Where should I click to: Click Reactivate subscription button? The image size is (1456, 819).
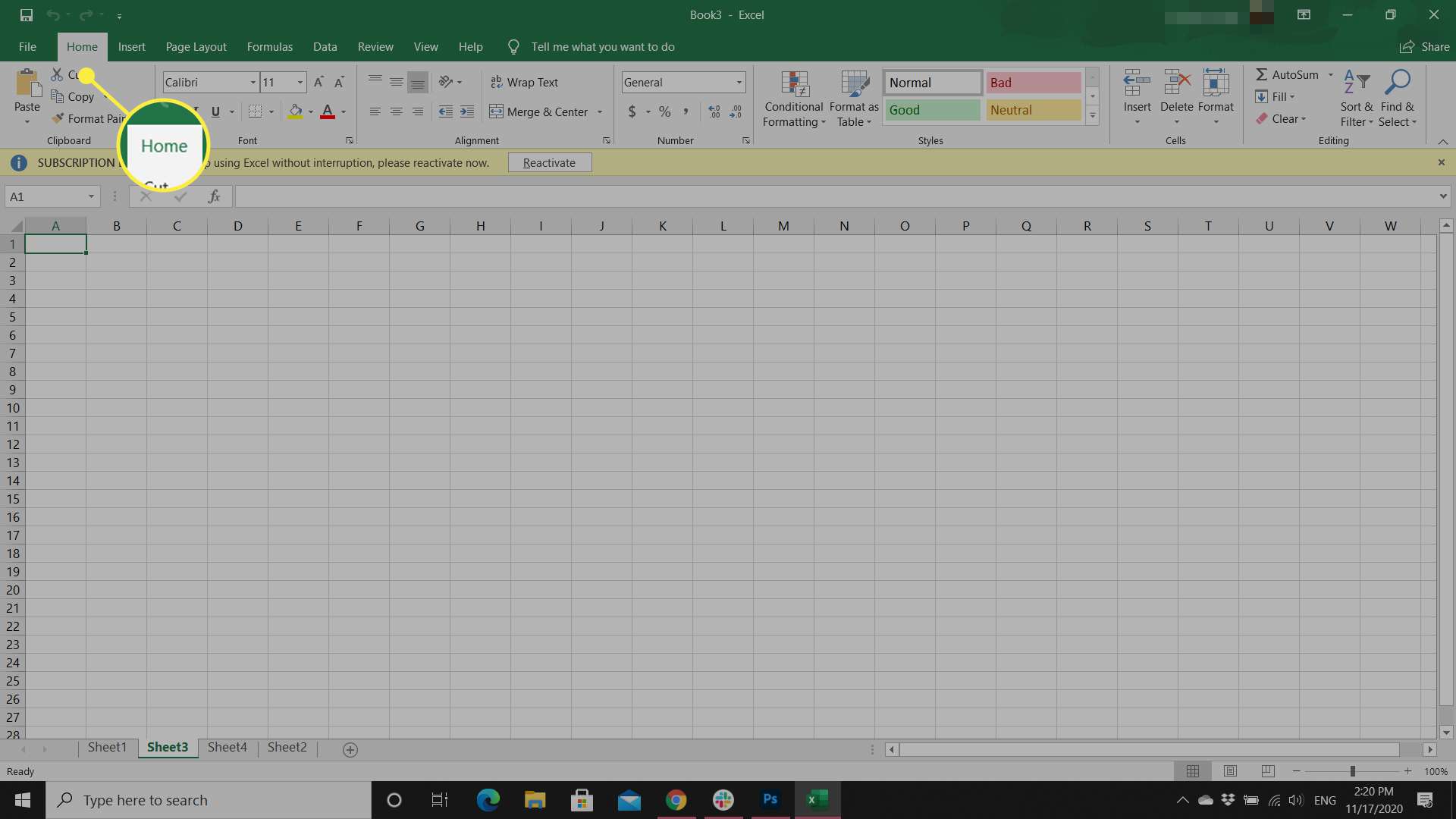(x=549, y=162)
